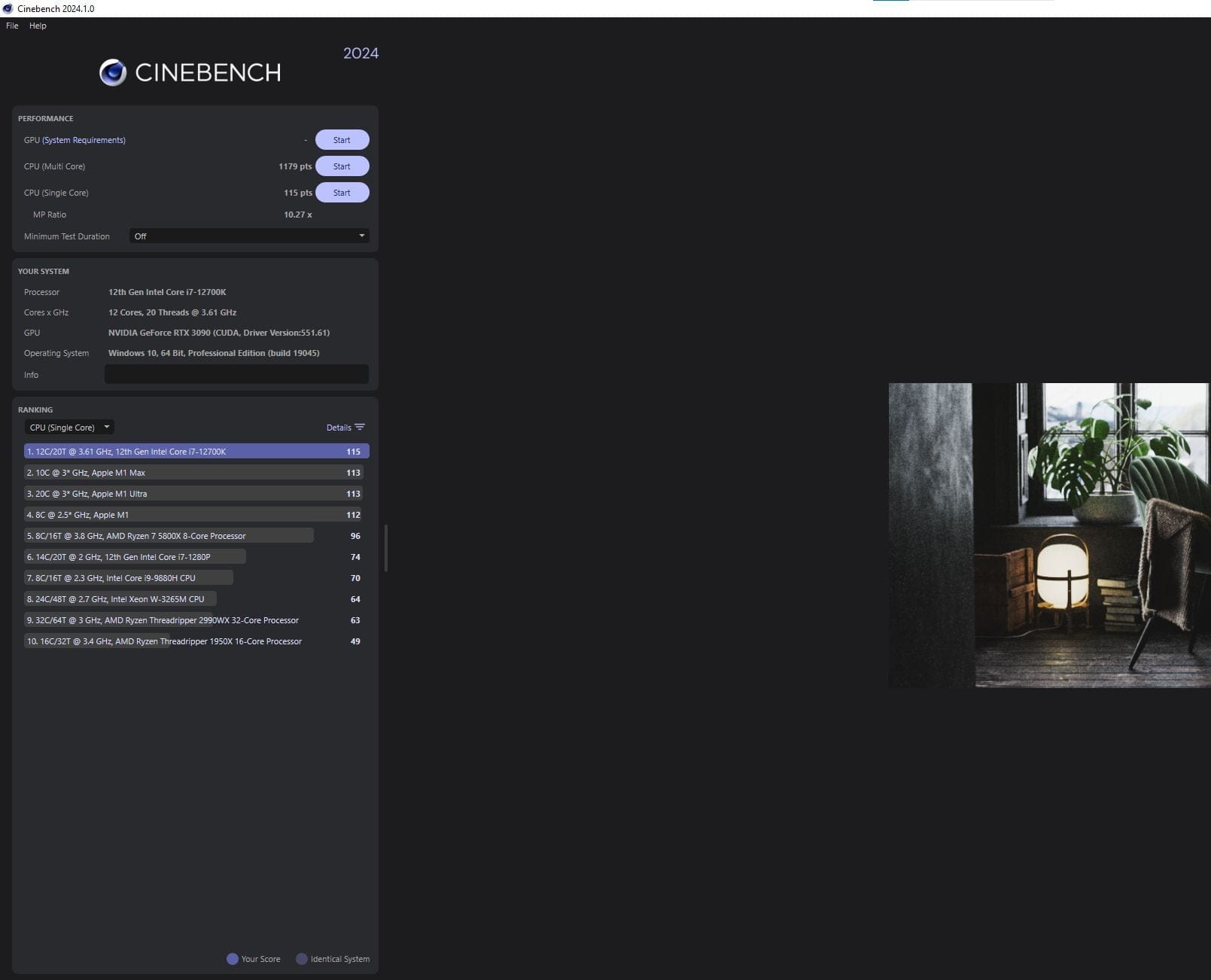Viewport: 1211px width, 980px height.
Task: Click the 2024 version label
Action: point(361,53)
